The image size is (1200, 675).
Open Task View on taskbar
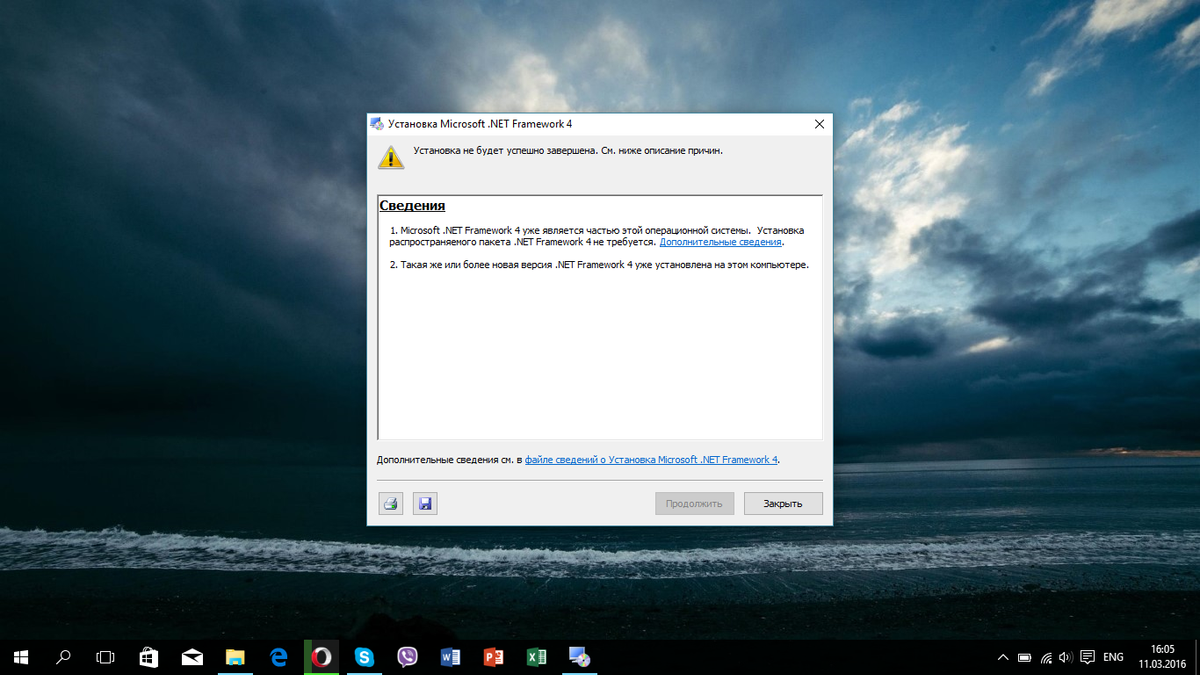click(x=105, y=657)
